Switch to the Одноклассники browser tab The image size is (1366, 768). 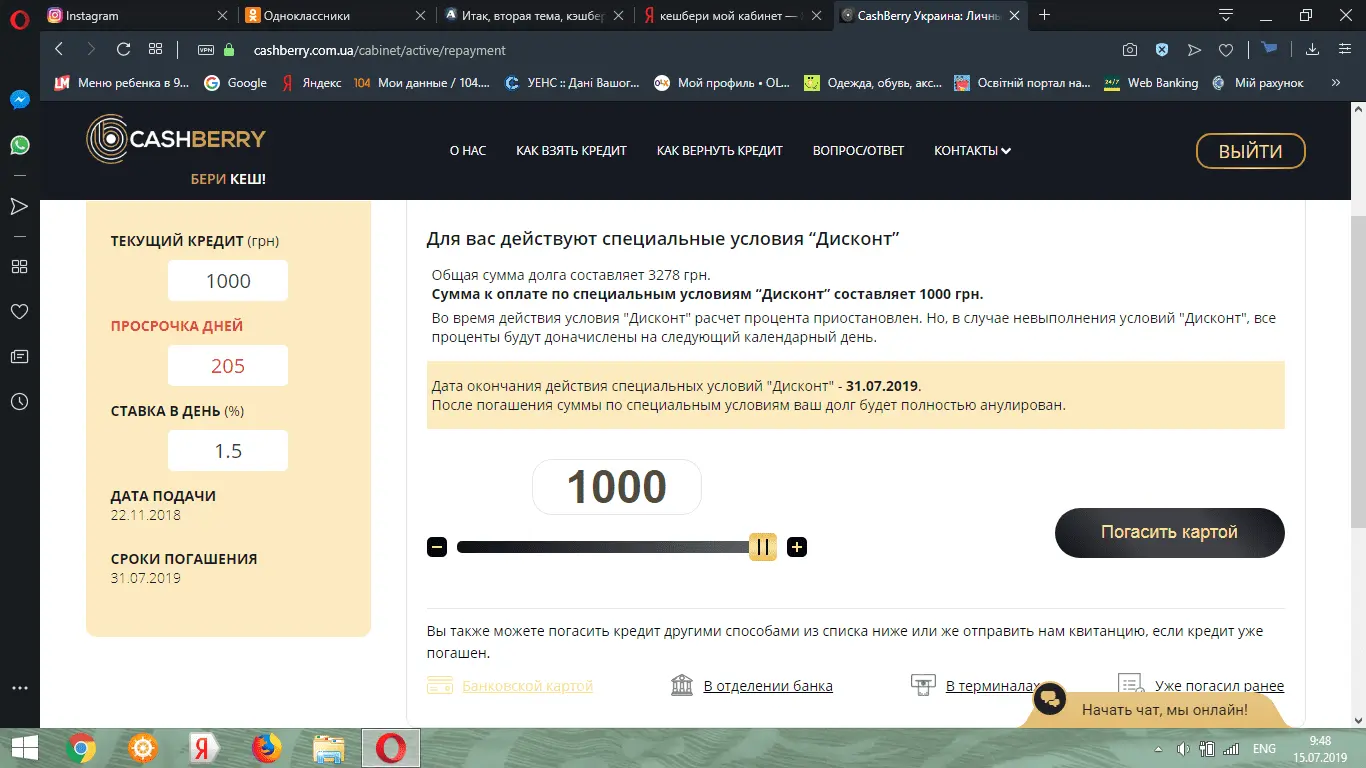(x=335, y=15)
